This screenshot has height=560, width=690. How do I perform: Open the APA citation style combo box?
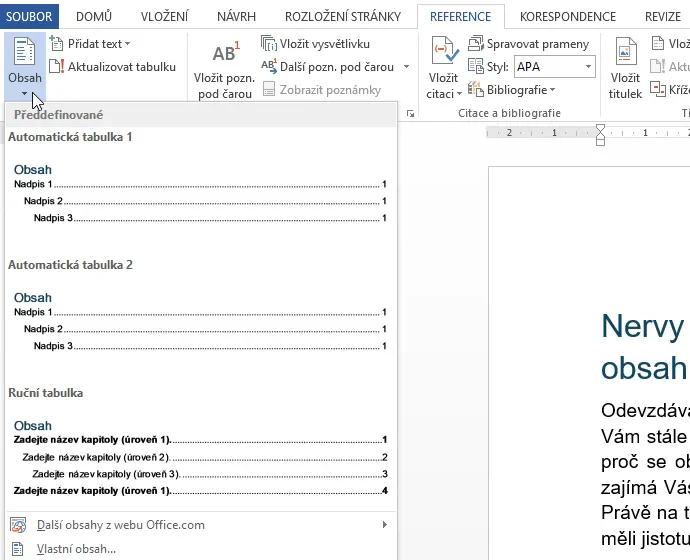(x=554, y=66)
